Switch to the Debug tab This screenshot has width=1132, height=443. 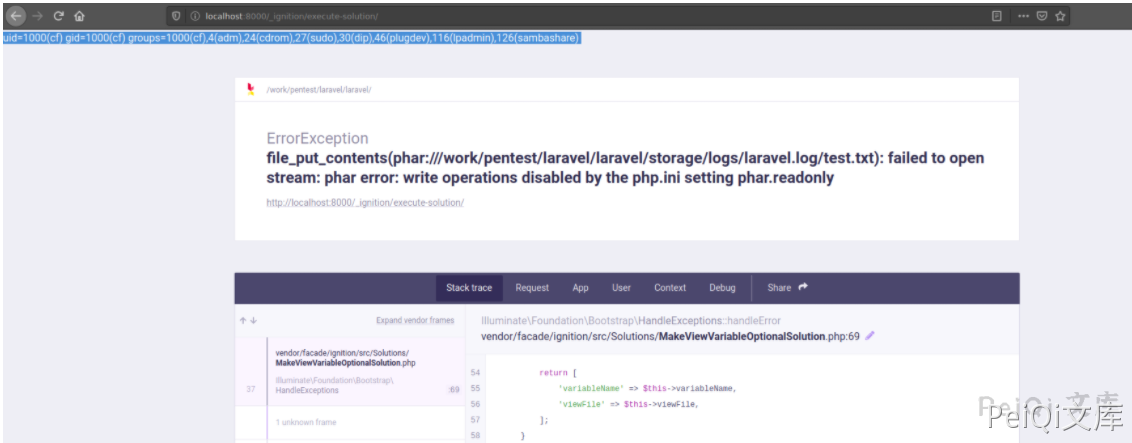click(x=722, y=288)
